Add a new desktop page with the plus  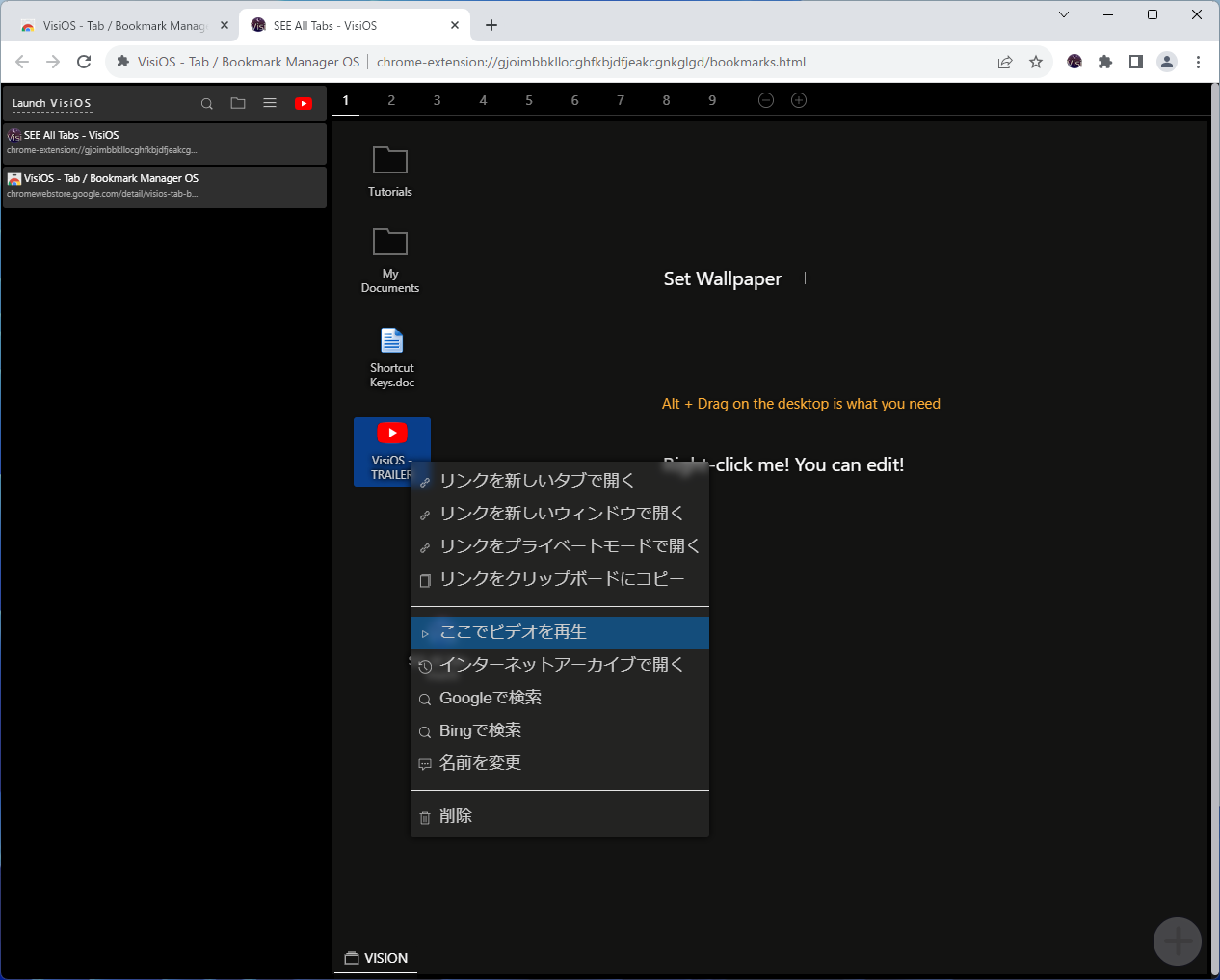point(798,99)
